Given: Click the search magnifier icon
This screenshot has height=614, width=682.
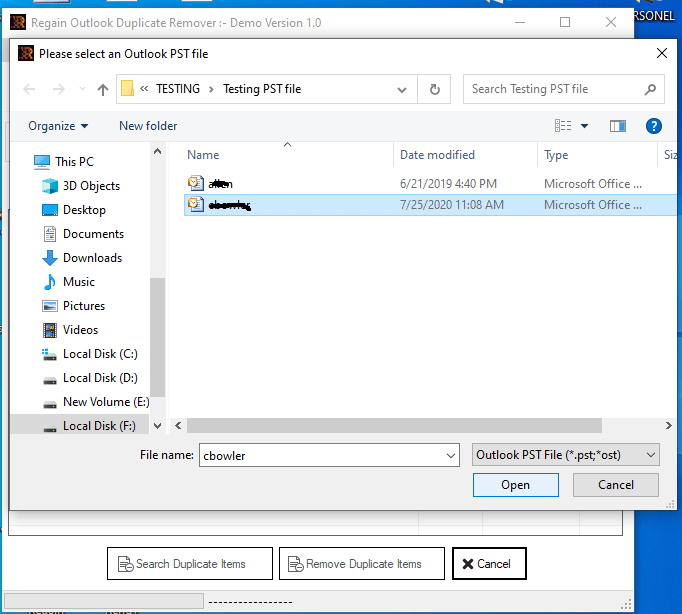Looking at the screenshot, I should tap(650, 89).
